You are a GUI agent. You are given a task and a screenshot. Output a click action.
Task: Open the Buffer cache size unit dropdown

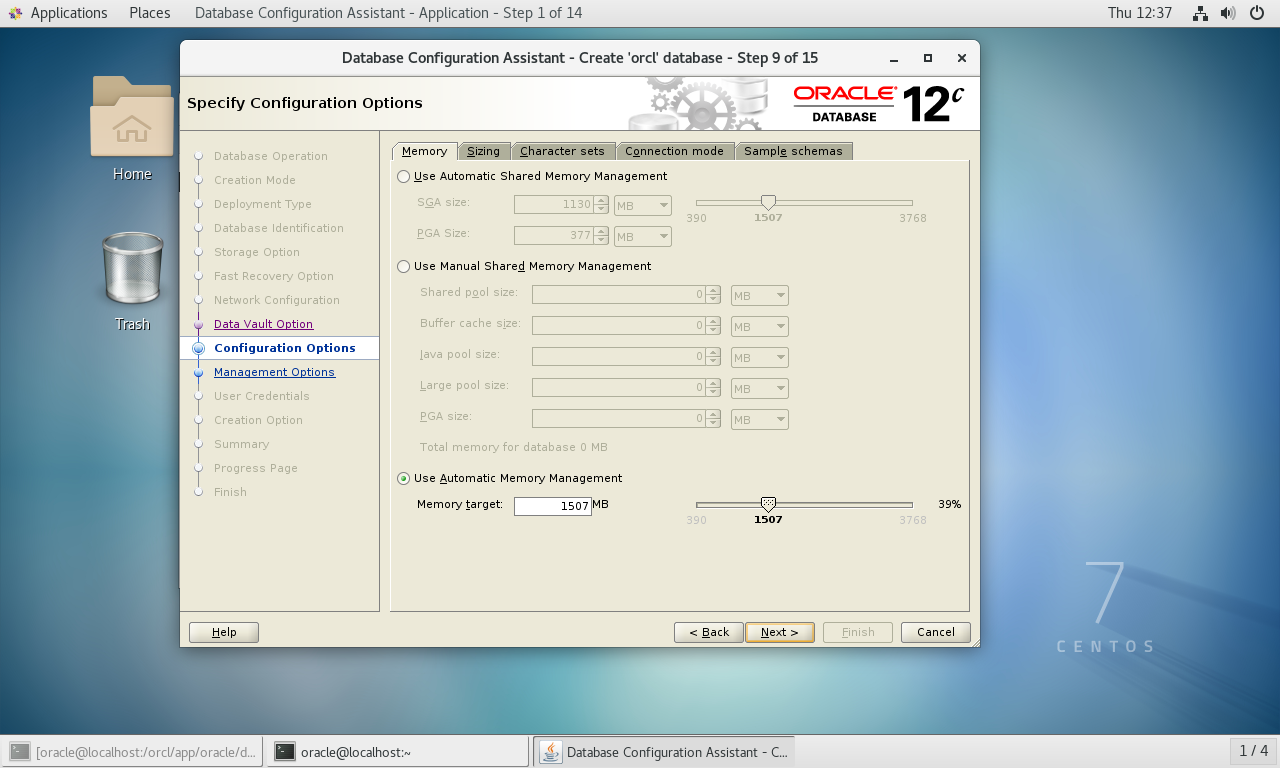pyautogui.click(x=759, y=327)
